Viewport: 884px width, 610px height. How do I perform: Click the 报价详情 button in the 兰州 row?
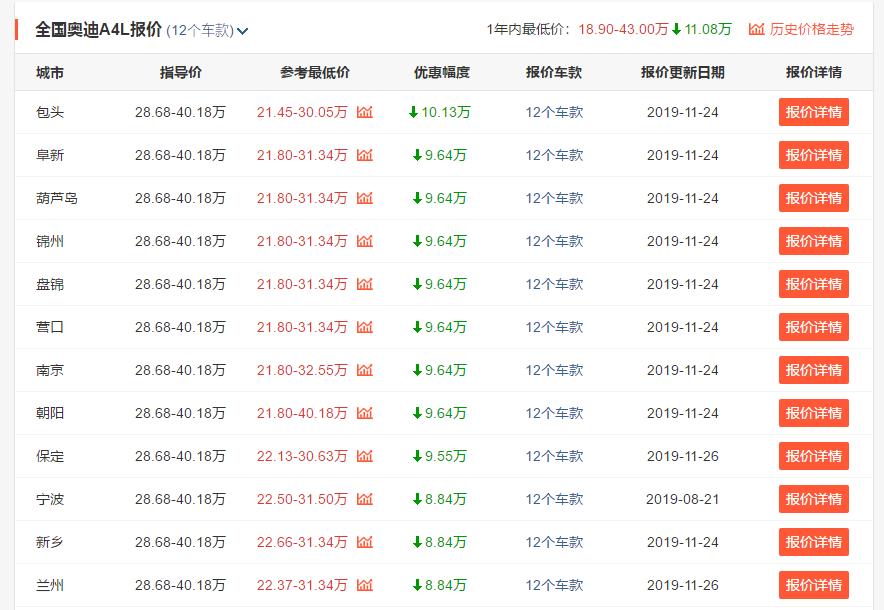point(813,583)
